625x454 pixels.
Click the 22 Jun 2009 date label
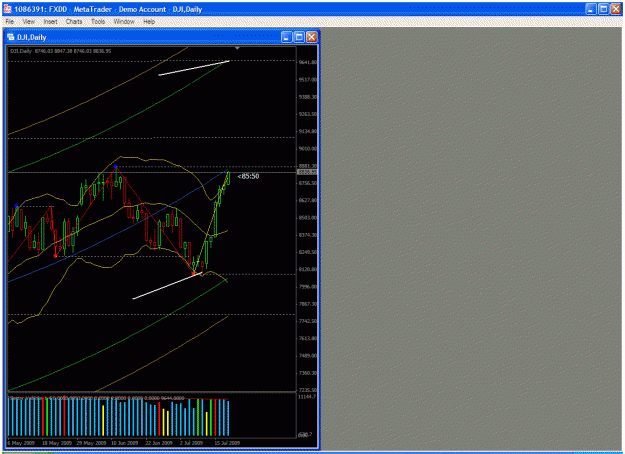click(159, 443)
